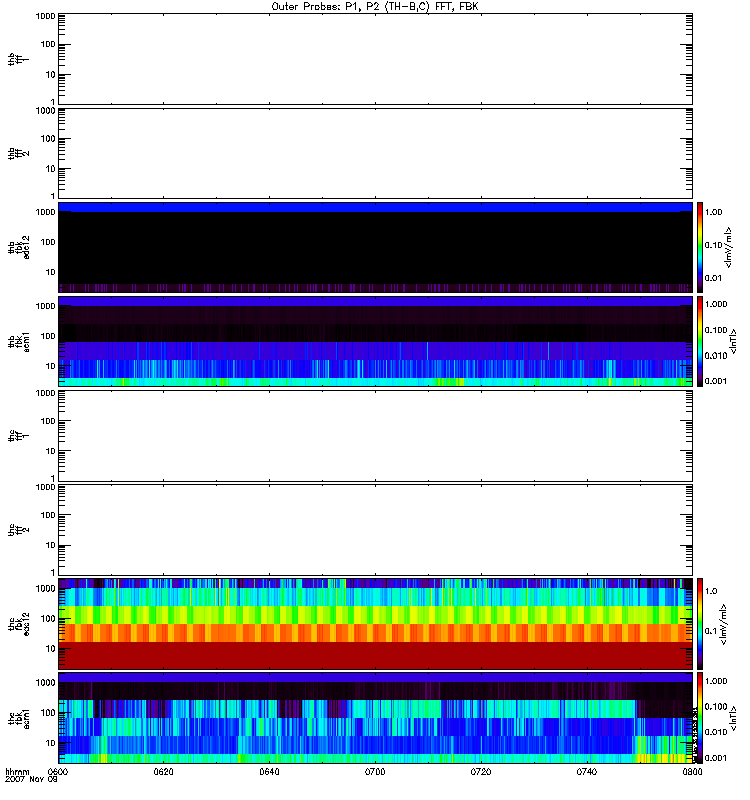This screenshot has width=750, height=800.
Task: Click the thb scm1 nT color bar
Action: [x=702, y=341]
